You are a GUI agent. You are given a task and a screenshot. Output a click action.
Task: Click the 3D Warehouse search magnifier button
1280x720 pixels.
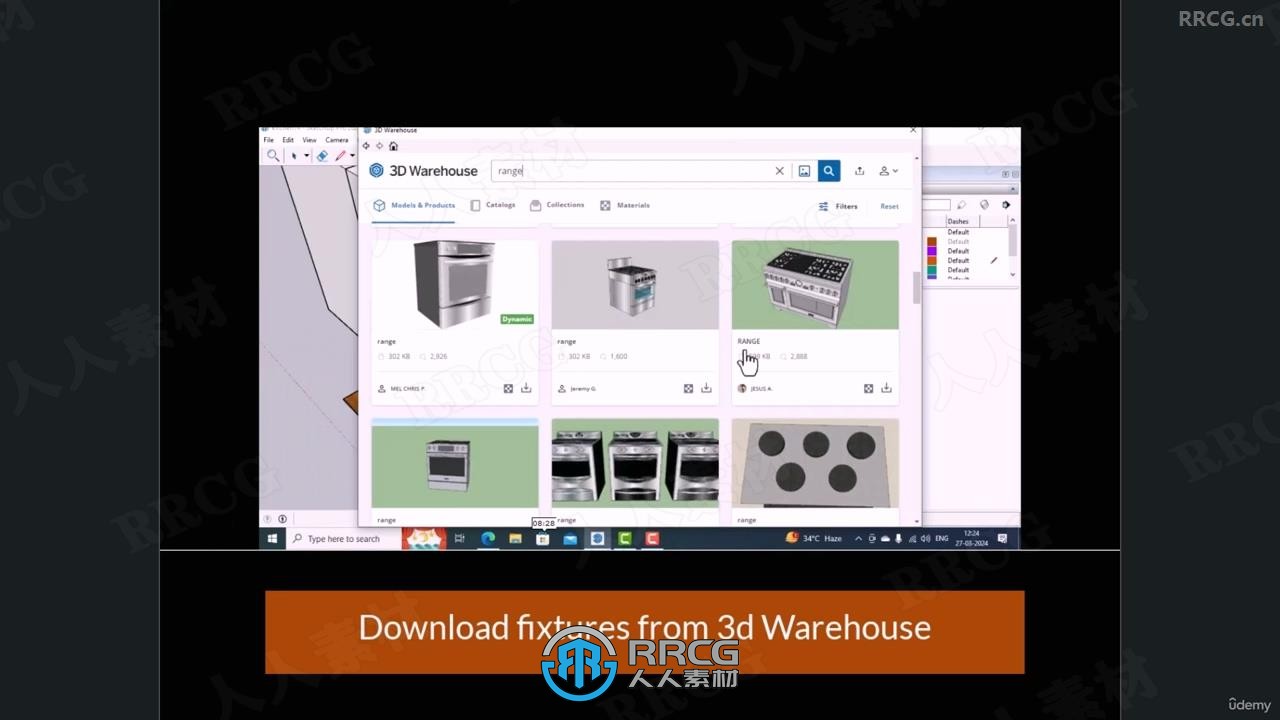point(828,171)
